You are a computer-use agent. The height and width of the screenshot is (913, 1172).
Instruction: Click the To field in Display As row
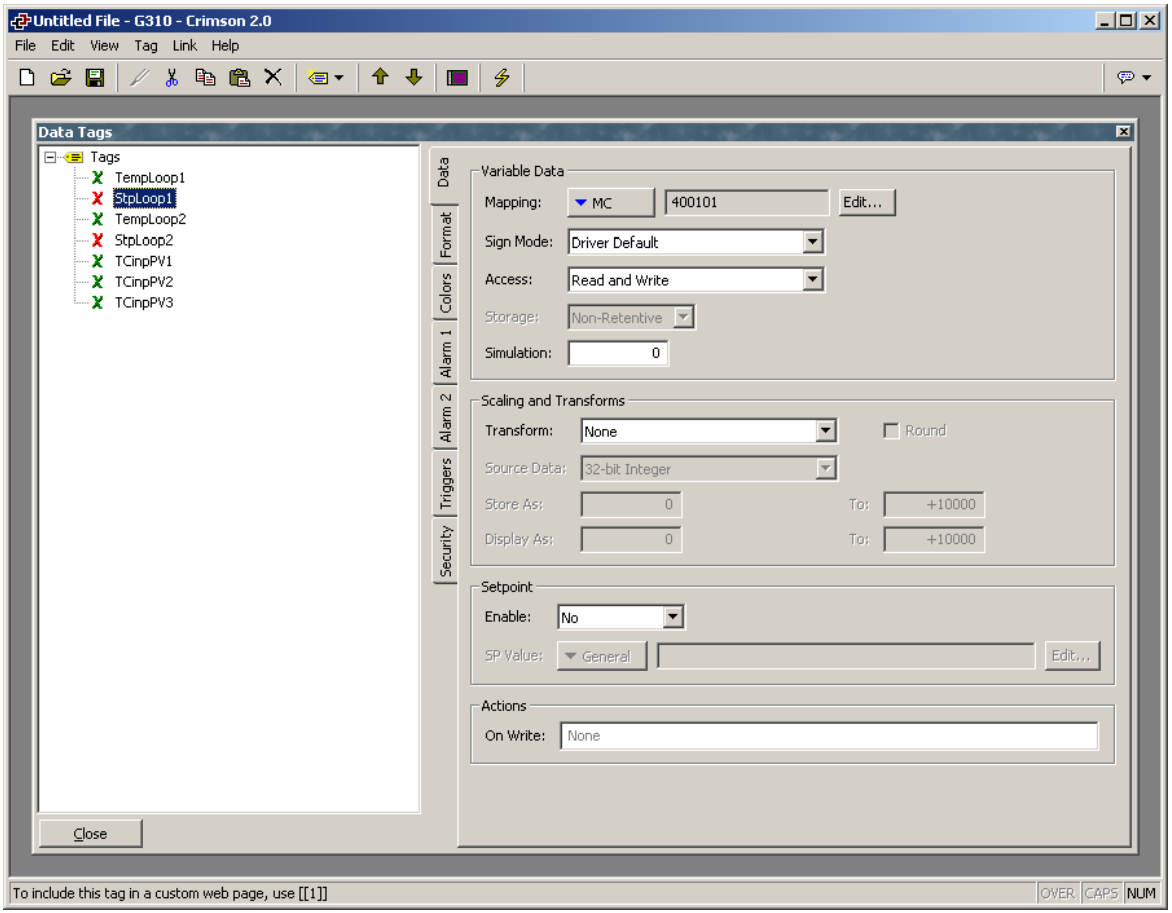click(934, 539)
